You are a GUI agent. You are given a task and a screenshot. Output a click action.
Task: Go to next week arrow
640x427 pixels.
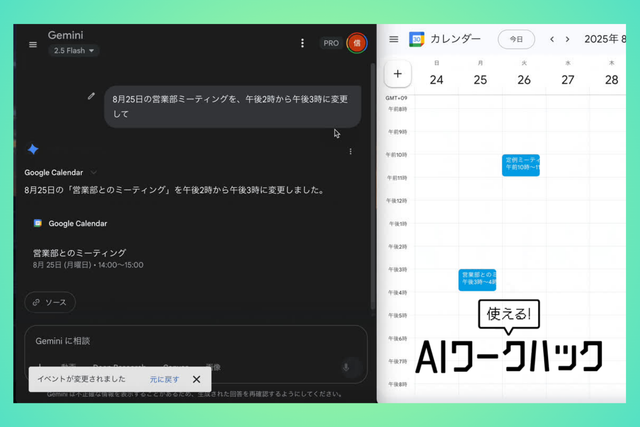click(x=568, y=39)
